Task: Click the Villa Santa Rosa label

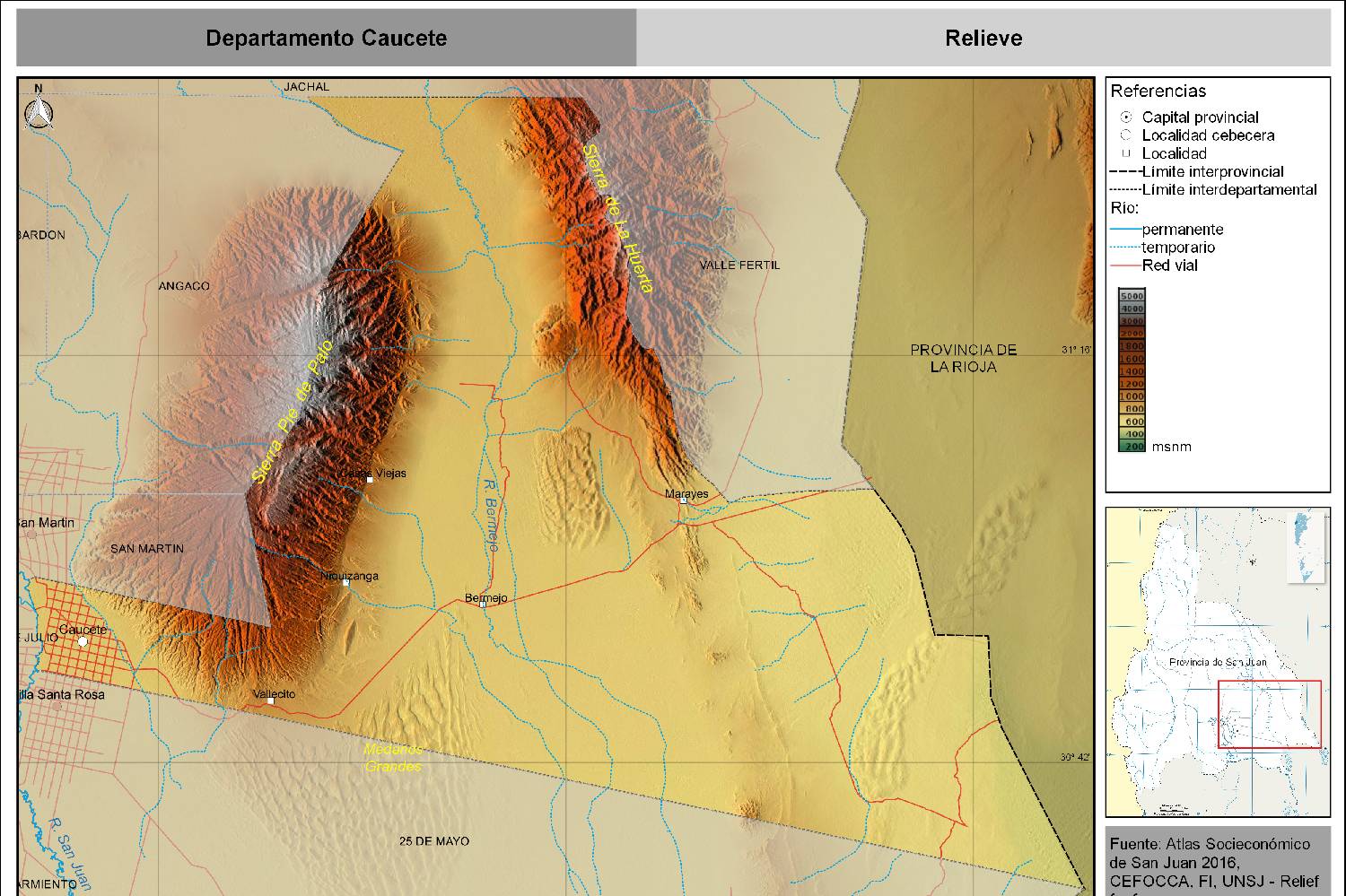Action: pyautogui.click(x=61, y=694)
